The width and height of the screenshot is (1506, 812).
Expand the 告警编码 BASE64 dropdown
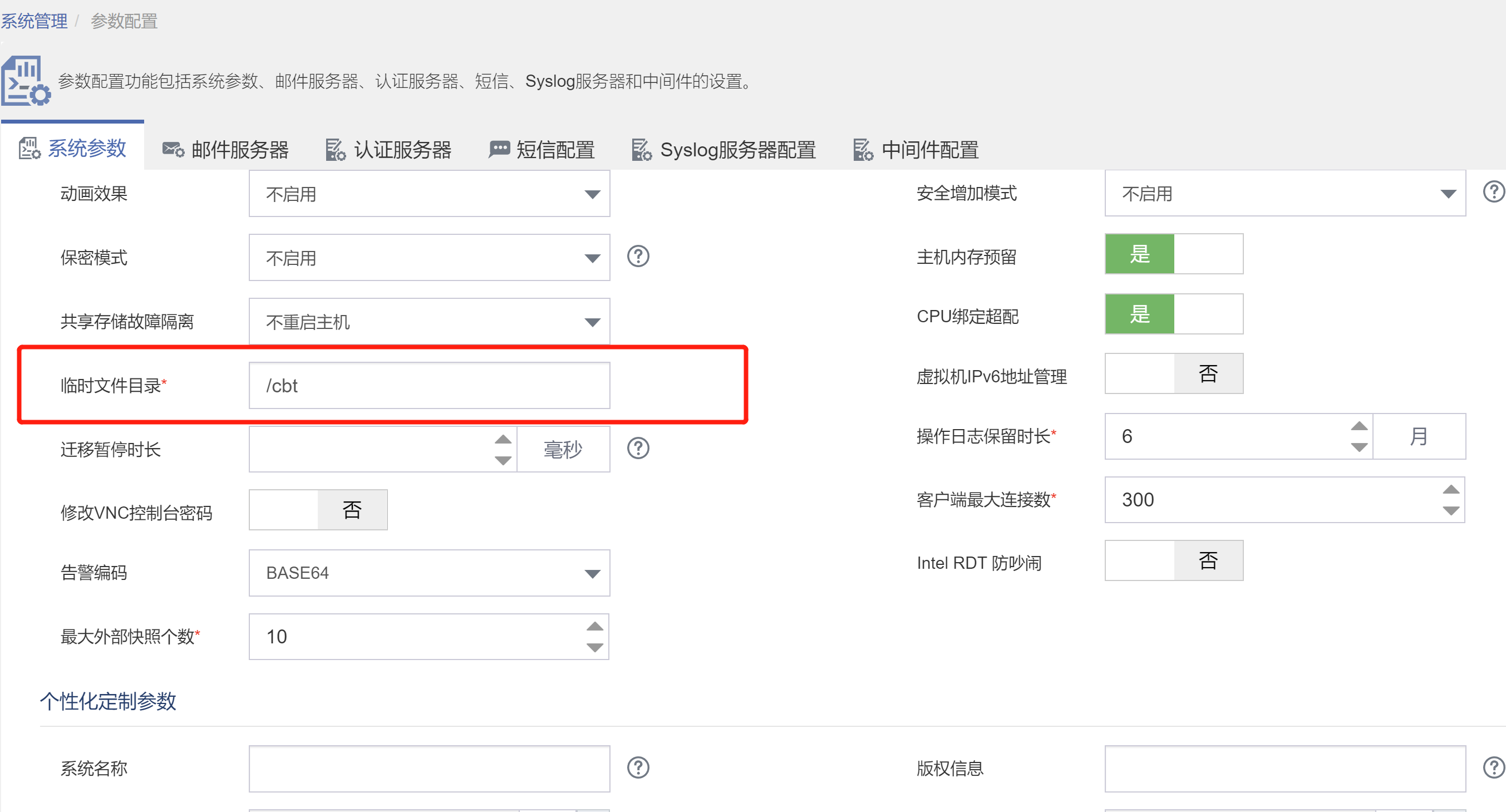[x=429, y=573]
